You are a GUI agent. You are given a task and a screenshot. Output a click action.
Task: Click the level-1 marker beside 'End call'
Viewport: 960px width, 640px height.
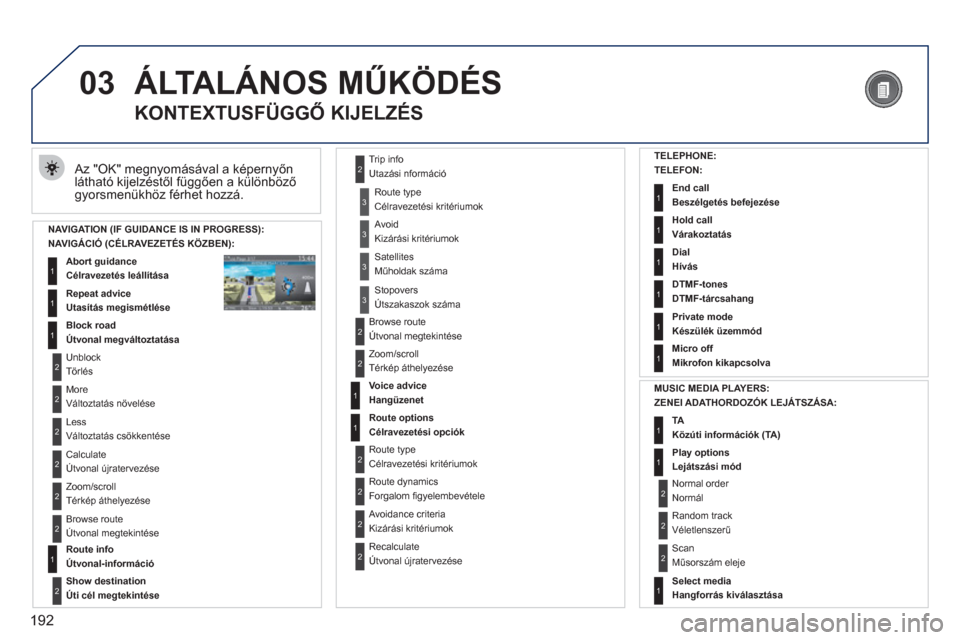(x=658, y=198)
